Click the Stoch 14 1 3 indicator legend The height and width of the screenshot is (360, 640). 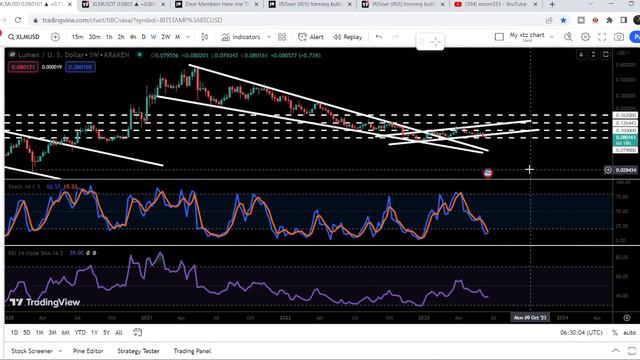click(x=24, y=187)
